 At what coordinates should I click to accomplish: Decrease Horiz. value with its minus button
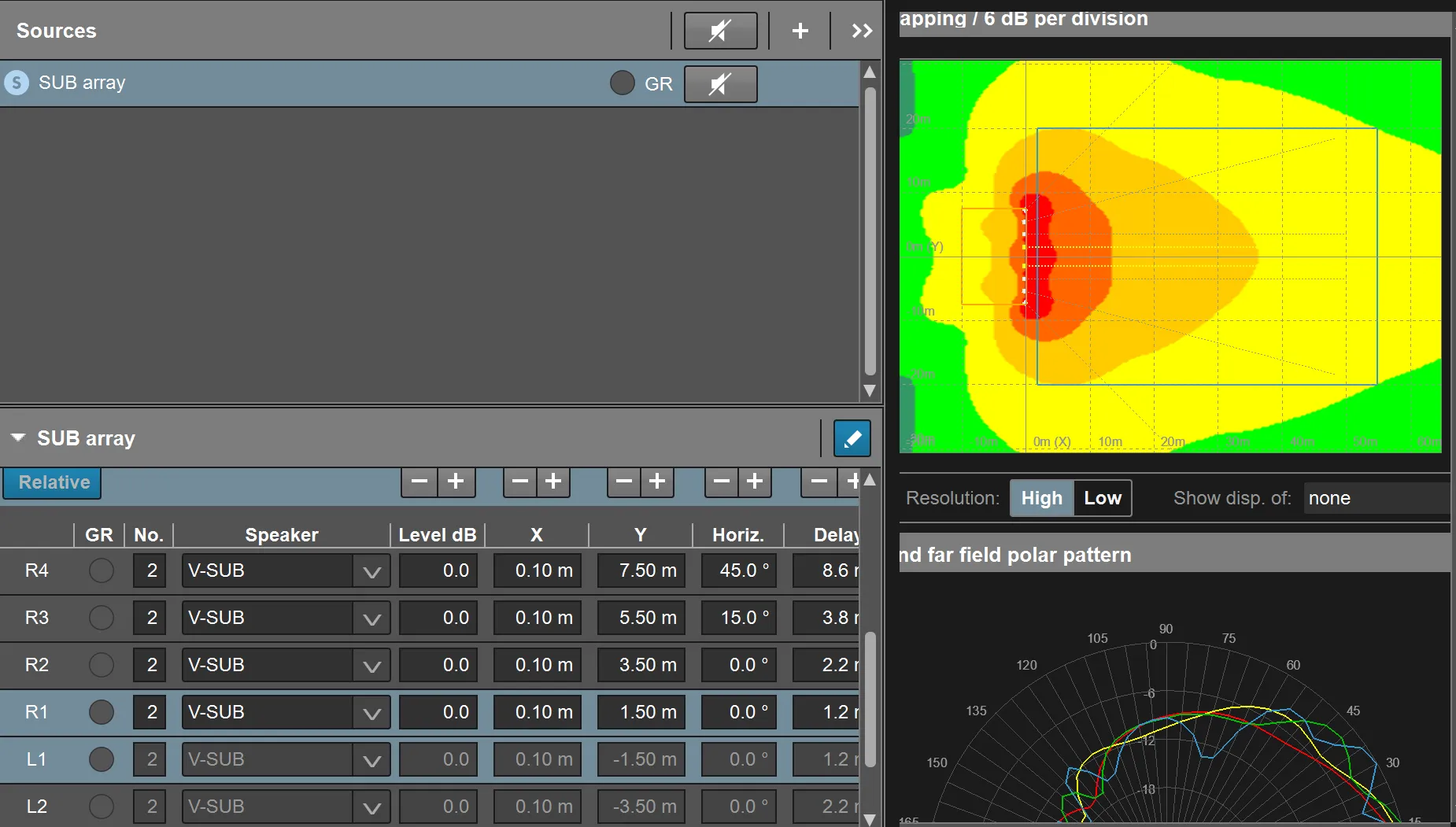(x=722, y=482)
